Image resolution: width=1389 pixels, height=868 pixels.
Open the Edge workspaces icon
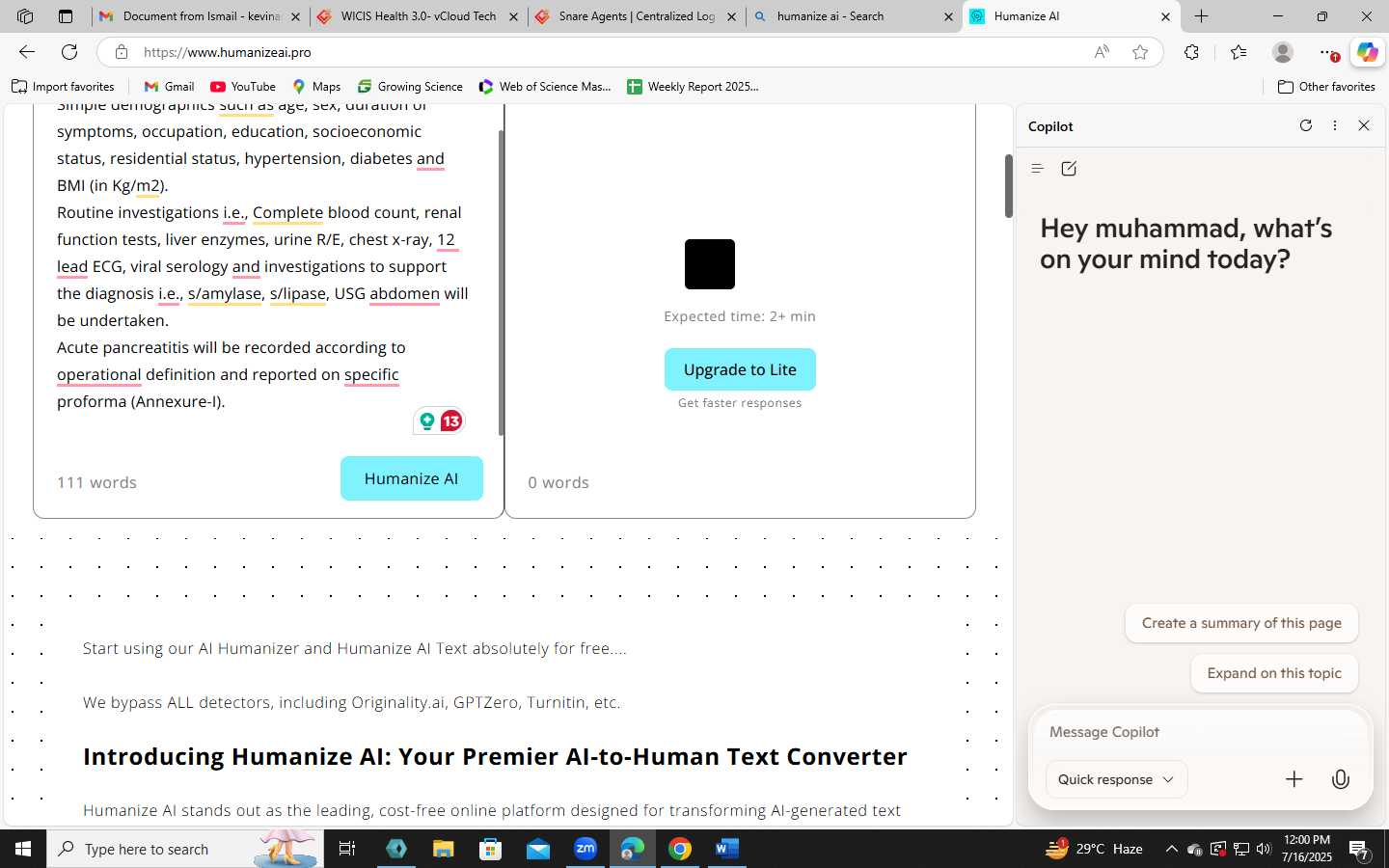click(25, 16)
